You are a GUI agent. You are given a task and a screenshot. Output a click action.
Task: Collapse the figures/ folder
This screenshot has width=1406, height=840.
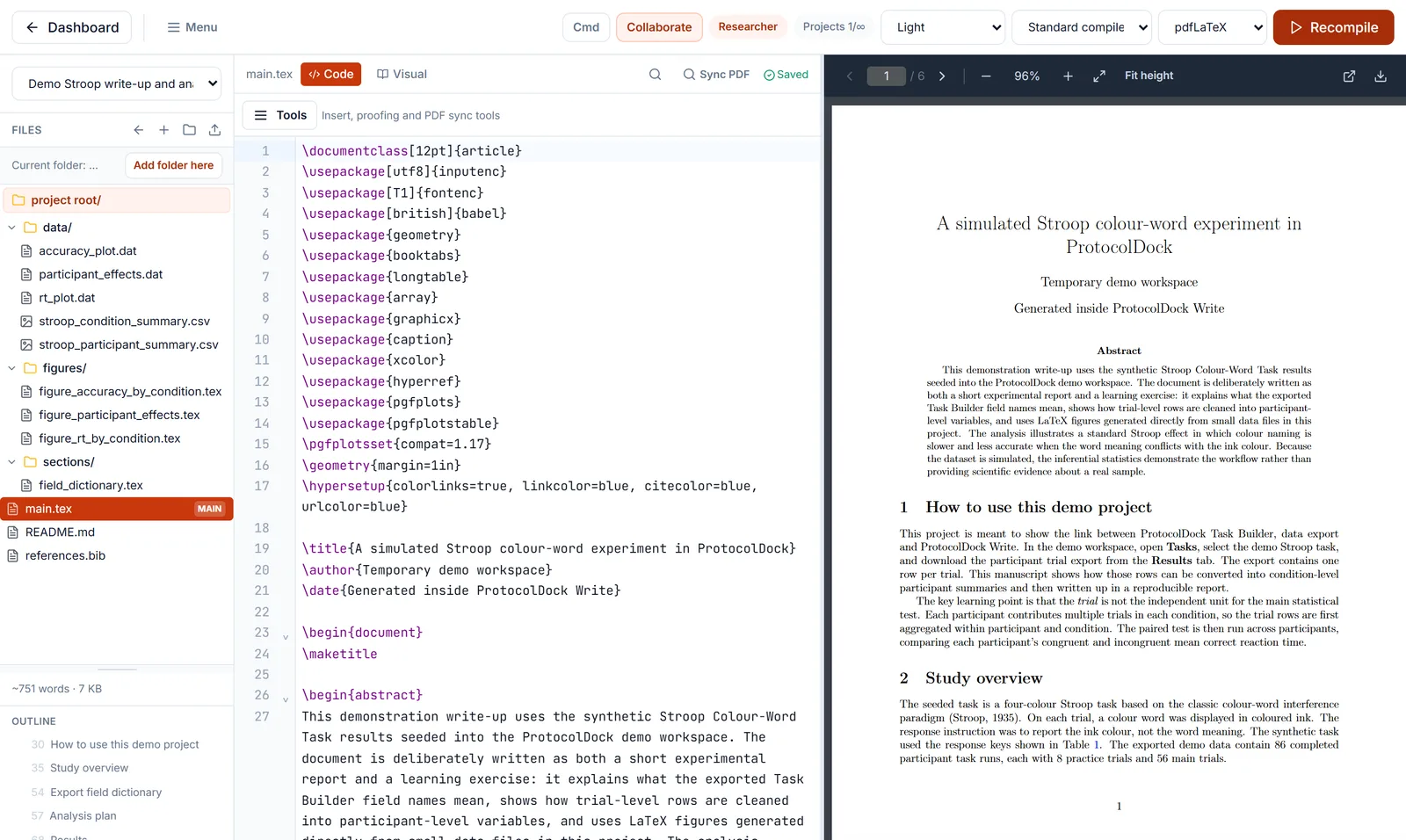(x=11, y=368)
